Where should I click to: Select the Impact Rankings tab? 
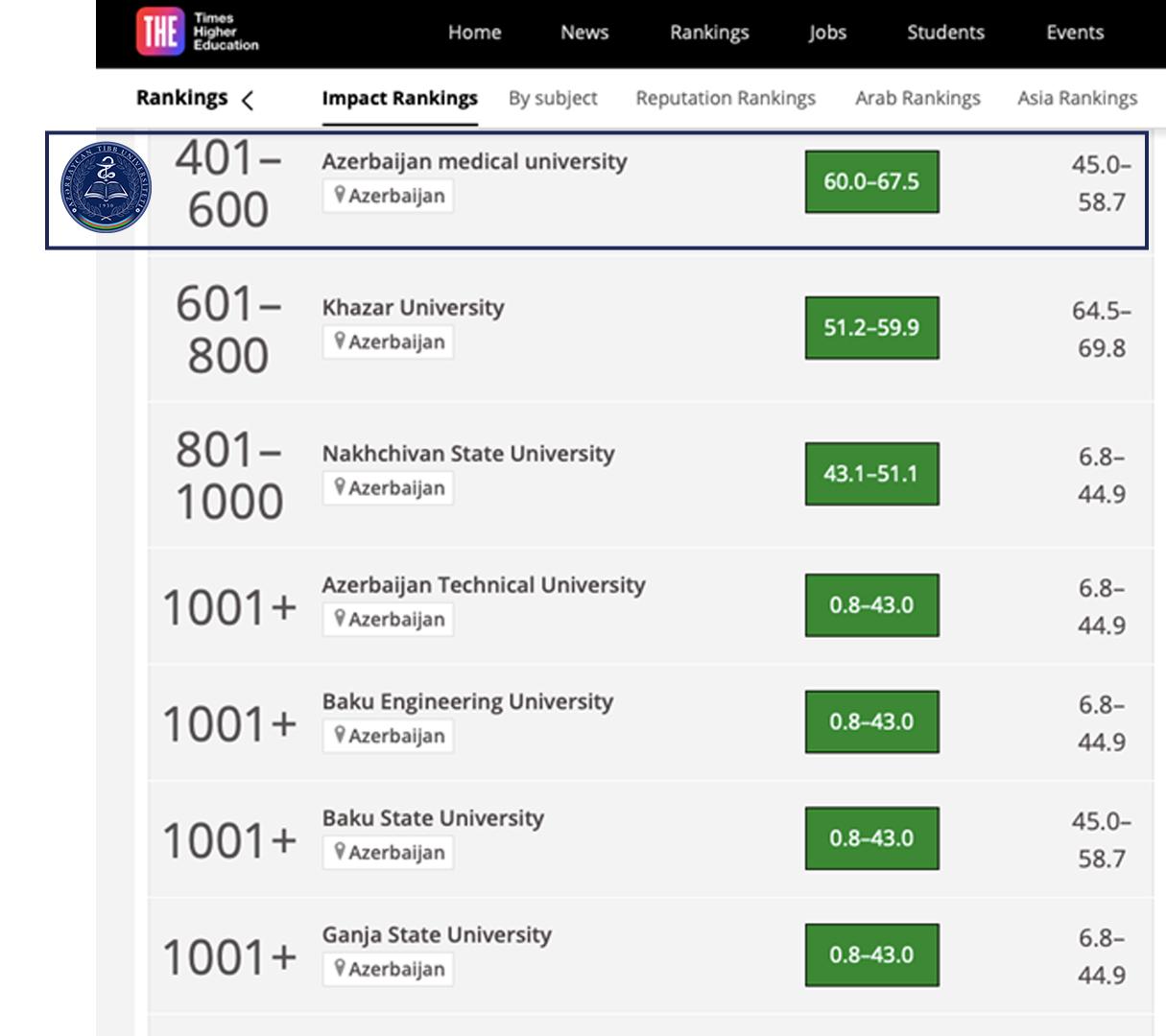[399, 98]
